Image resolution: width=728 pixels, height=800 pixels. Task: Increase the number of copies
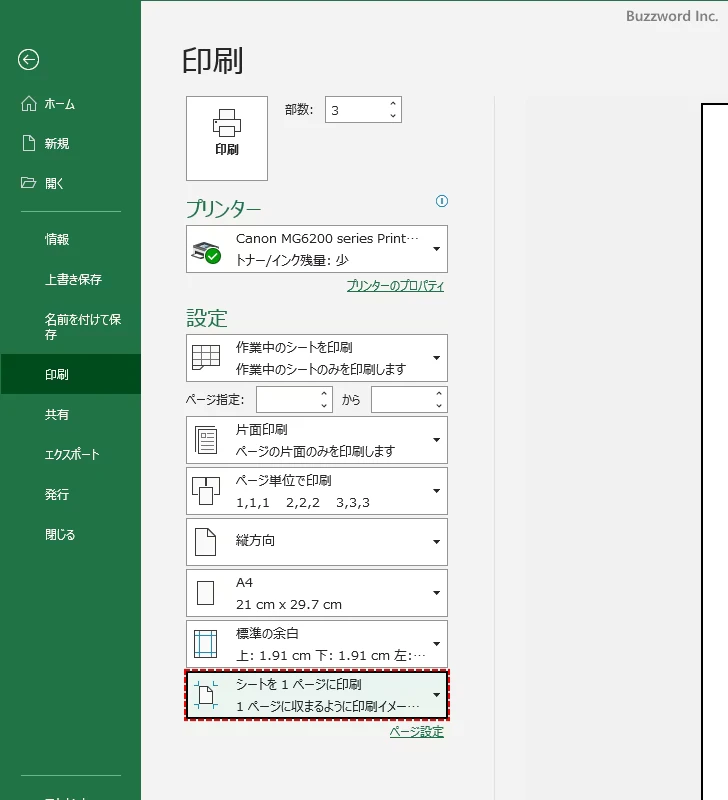click(x=393, y=104)
